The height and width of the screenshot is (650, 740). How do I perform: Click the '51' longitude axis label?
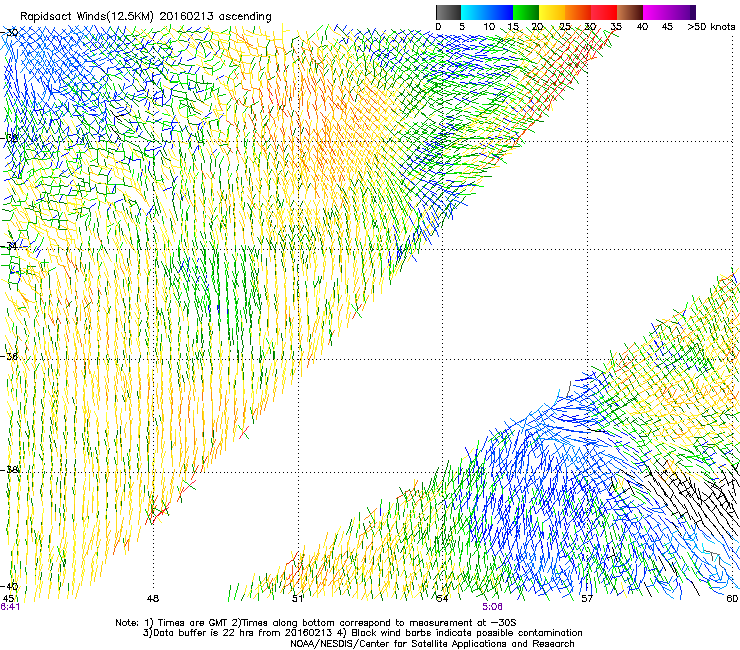point(297,599)
